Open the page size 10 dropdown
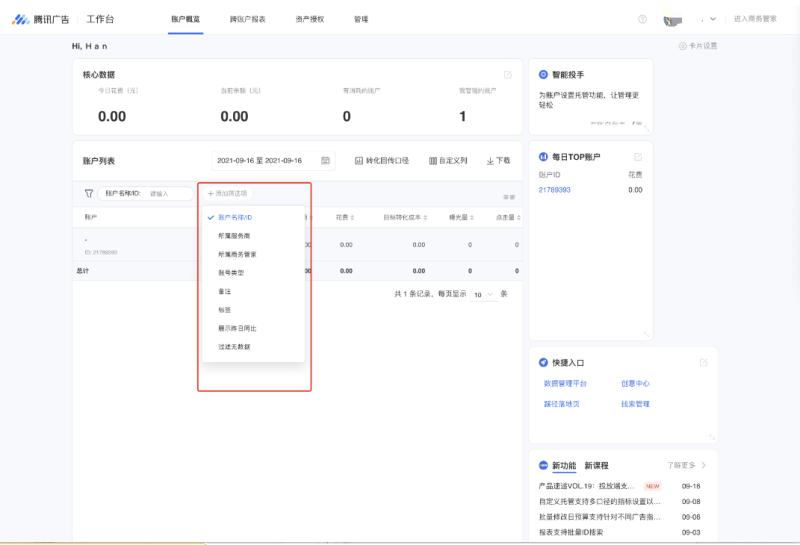This screenshot has height=545, width=800. 484,294
